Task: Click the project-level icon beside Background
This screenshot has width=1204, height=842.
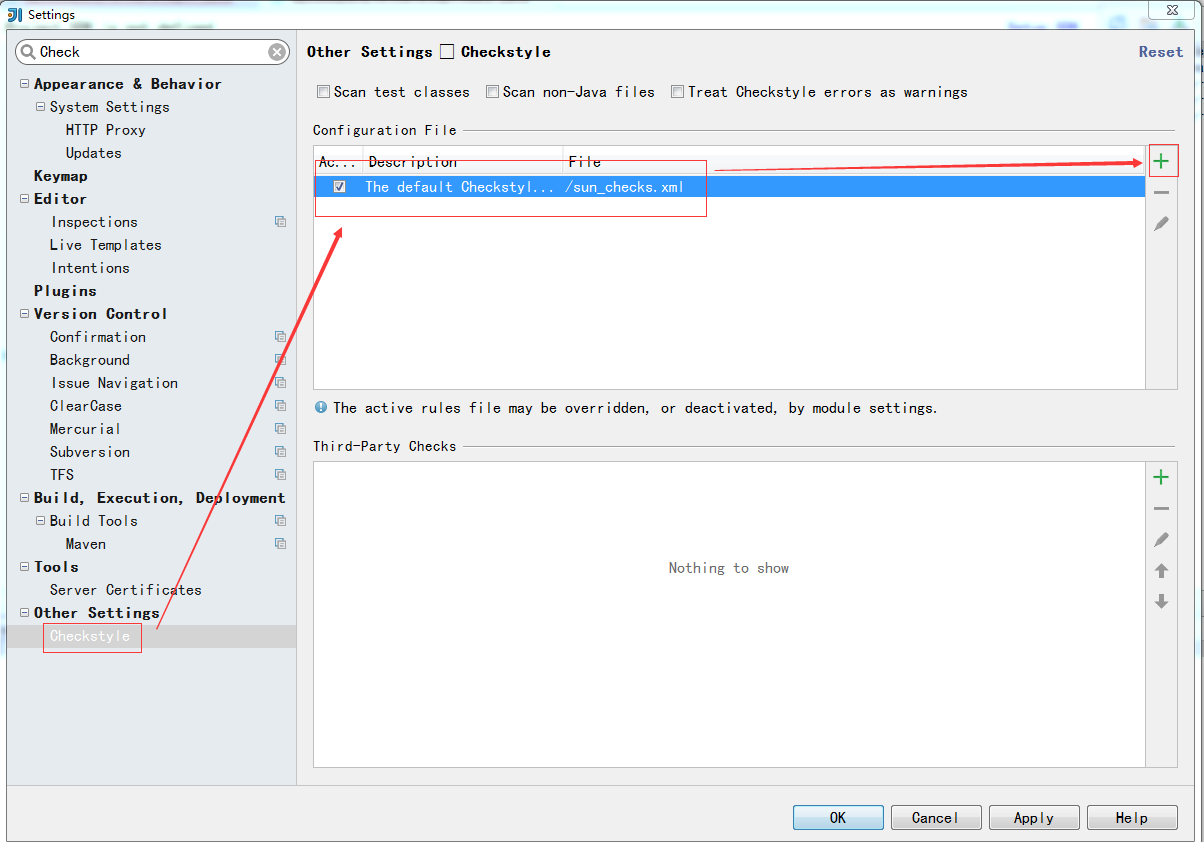Action: [280, 360]
